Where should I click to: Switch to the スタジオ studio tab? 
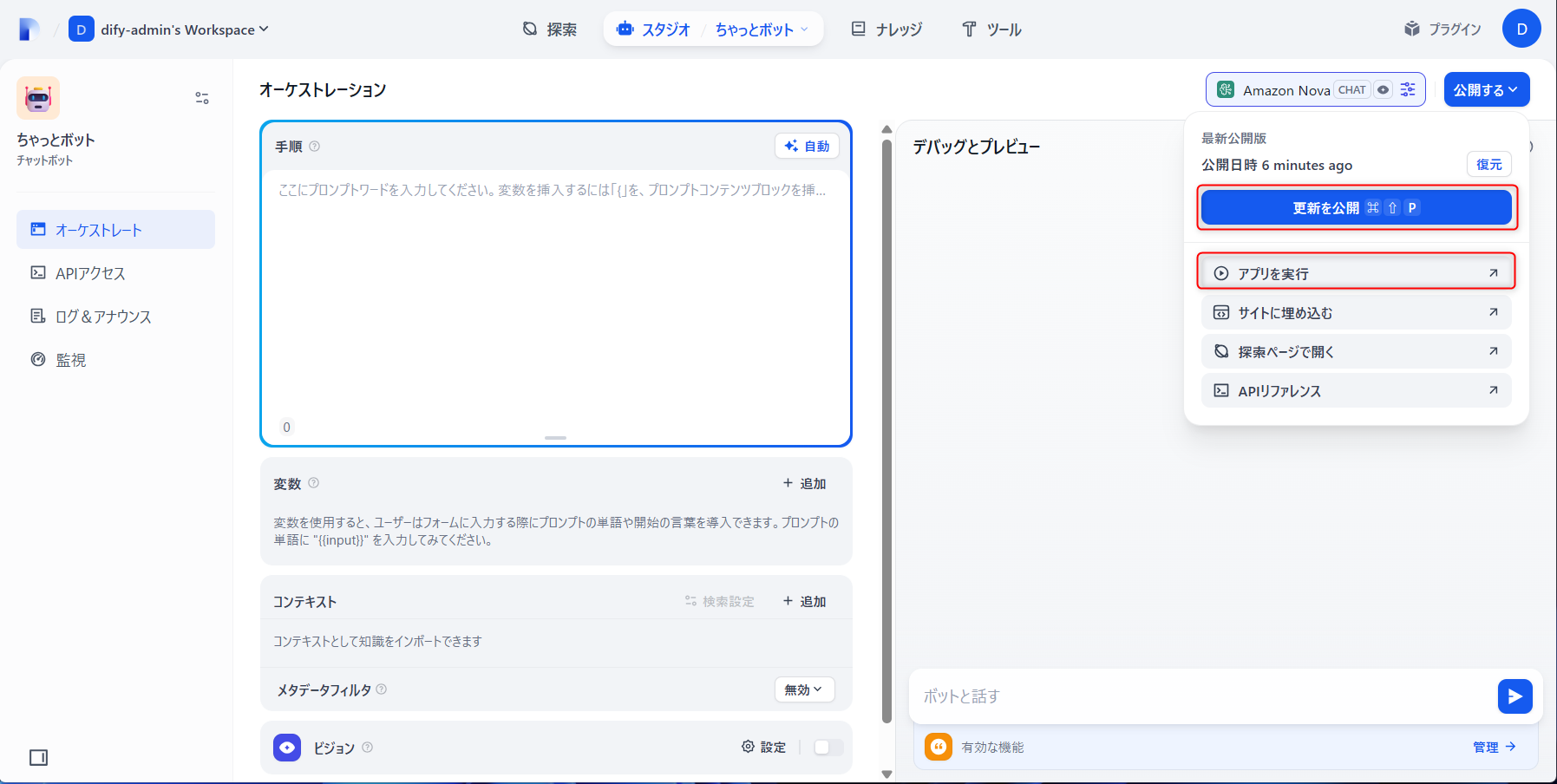tap(653, 29)
